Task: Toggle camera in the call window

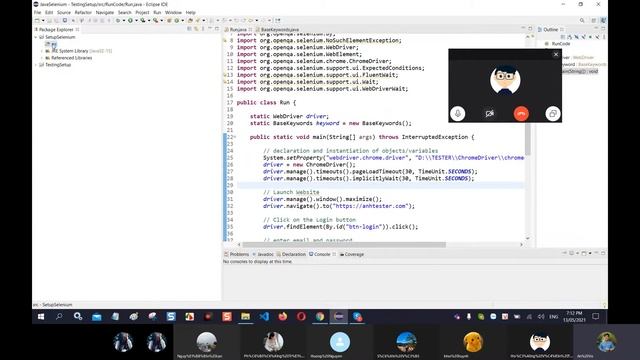Action: tap(489, 113)
